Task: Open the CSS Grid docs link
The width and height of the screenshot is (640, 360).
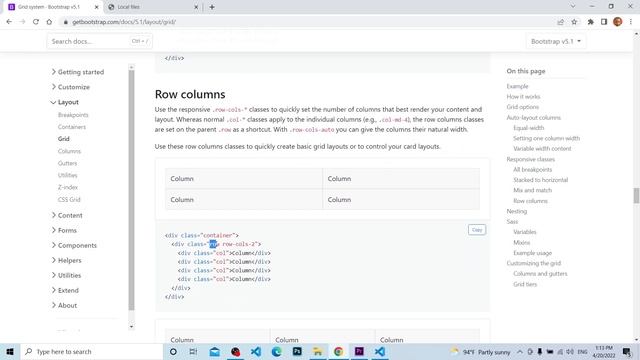Action: (x=69, y=200)
